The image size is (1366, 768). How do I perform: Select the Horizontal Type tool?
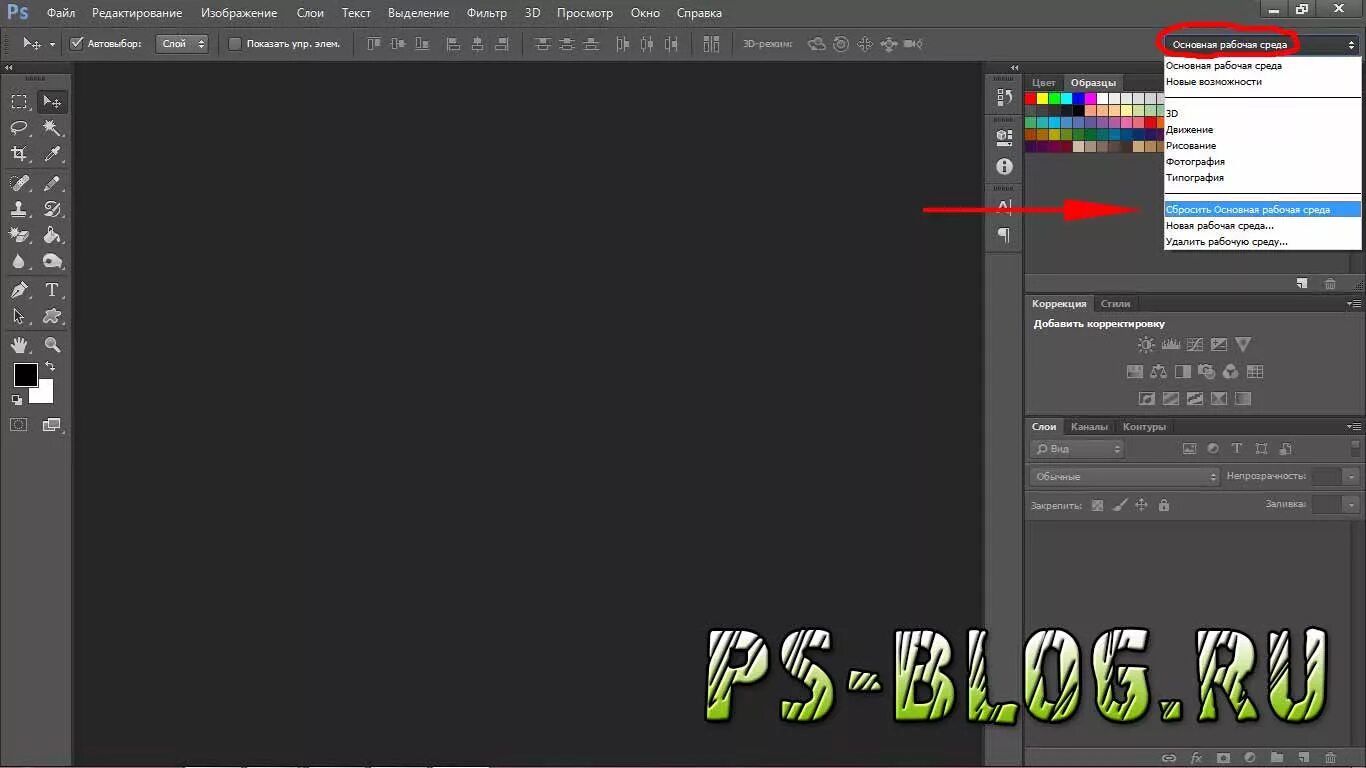pos(52,289)
